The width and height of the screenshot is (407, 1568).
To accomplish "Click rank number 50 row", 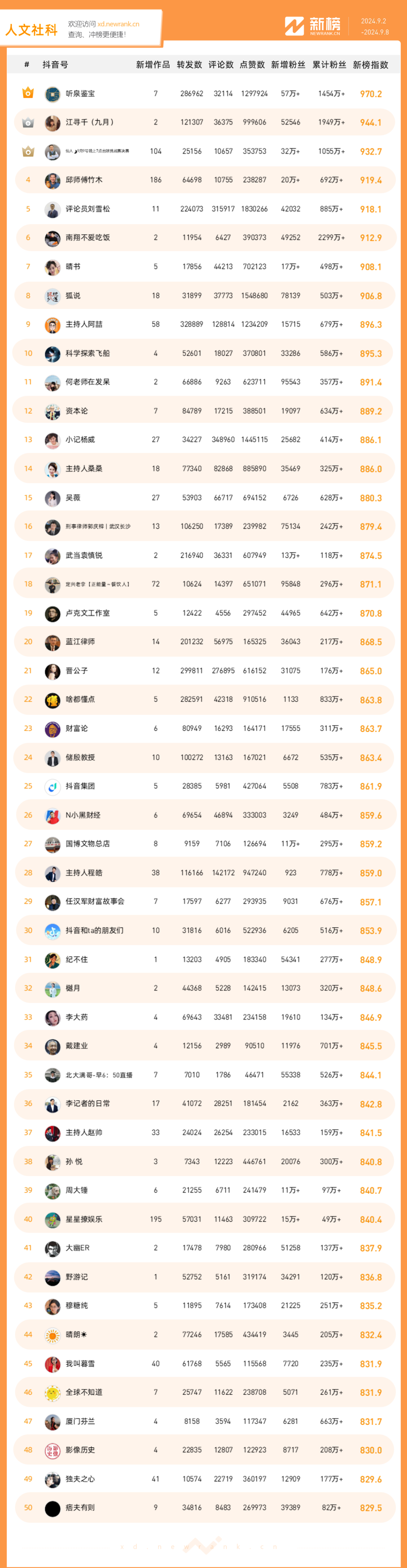I will (x=204, y=1508).
